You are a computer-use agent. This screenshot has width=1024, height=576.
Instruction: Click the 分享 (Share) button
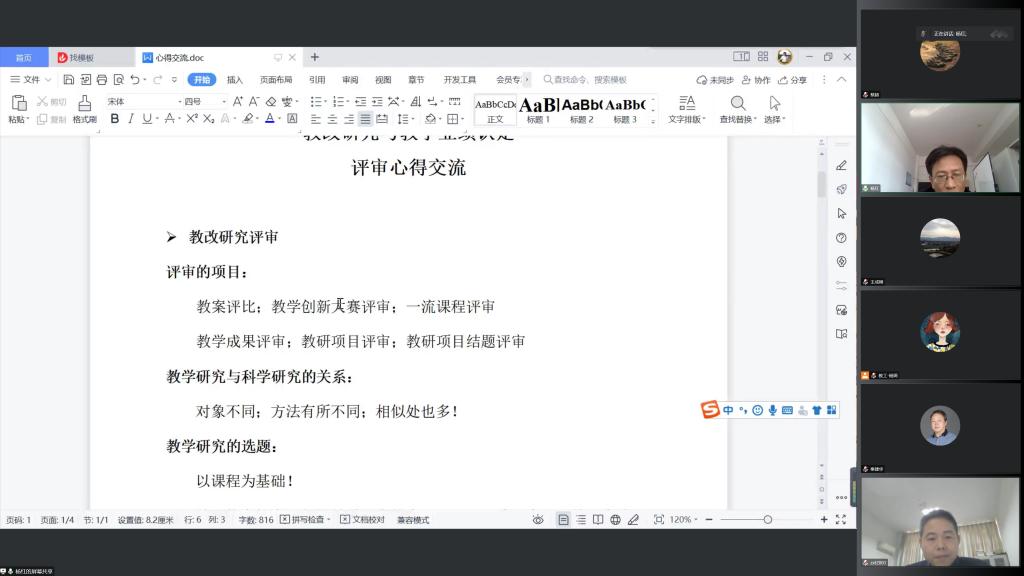793,80
